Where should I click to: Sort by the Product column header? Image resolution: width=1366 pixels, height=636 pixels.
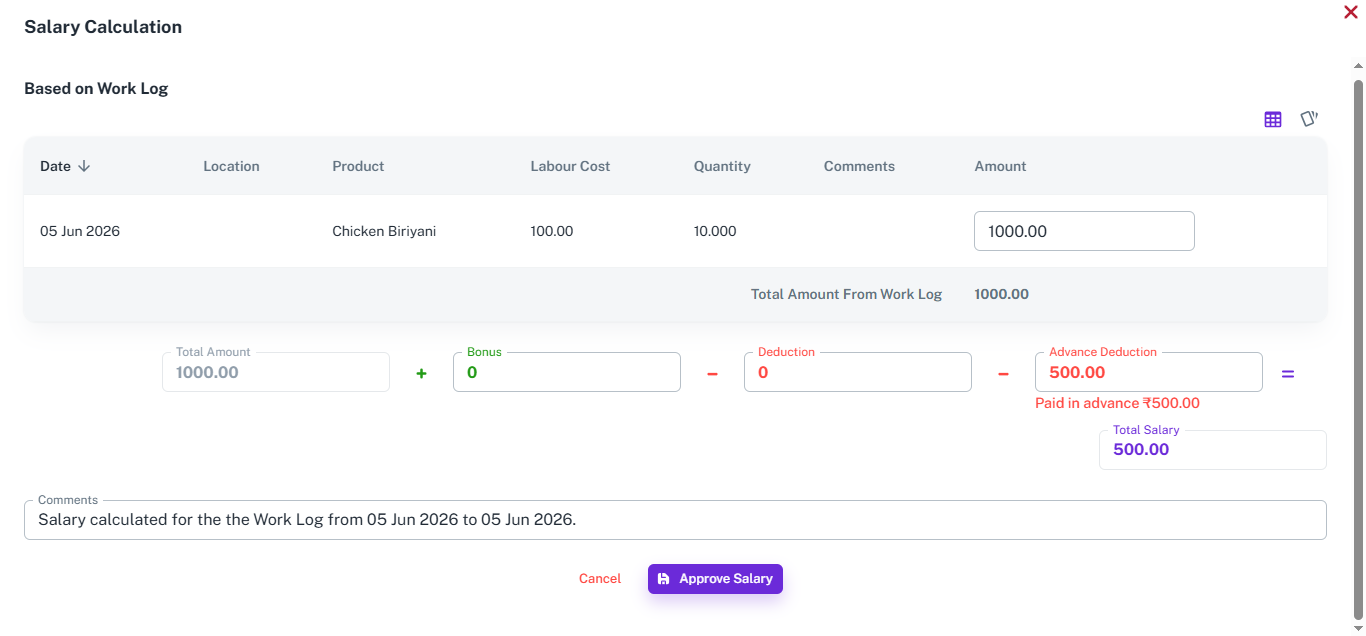click(358, 166)
